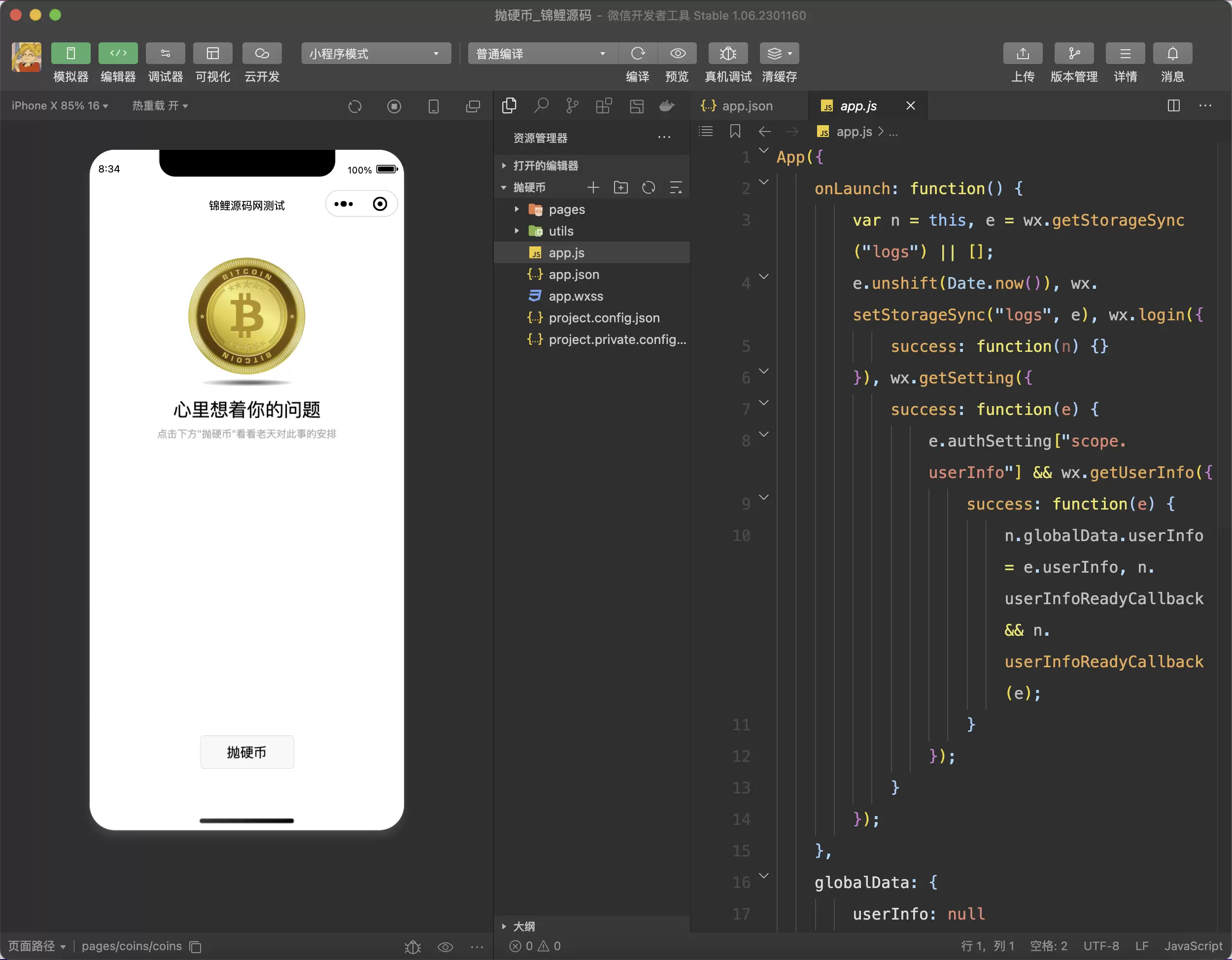
Task: Click the simulator refresh icon
Action: point(355,106)
